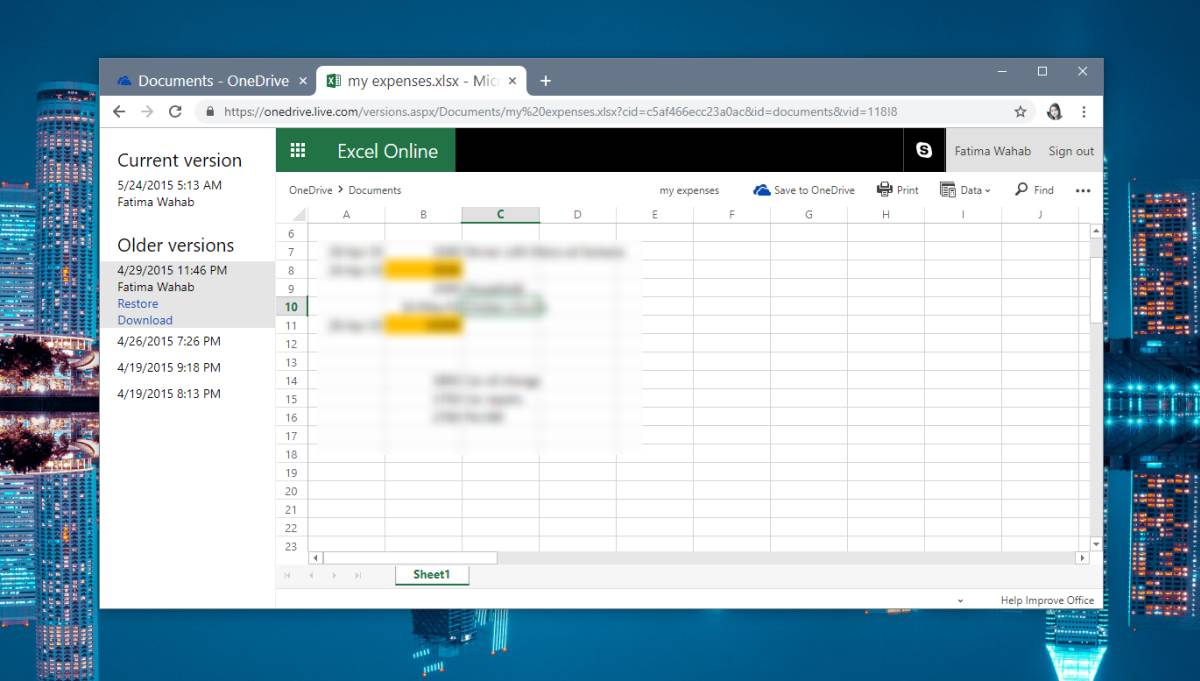The image size is (1200, 681).
Task: Select column J header
Action: 1040,214
